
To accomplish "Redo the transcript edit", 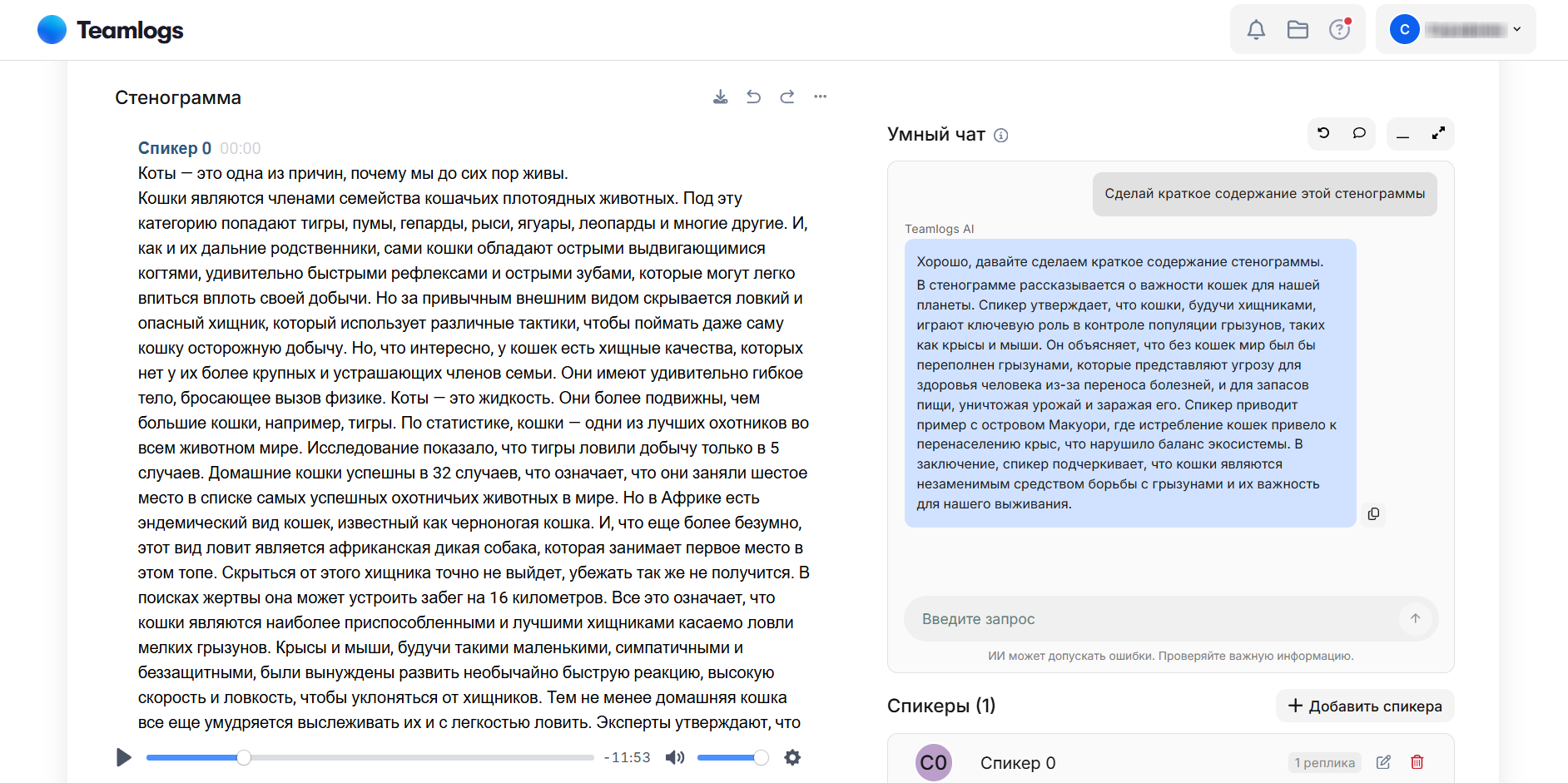I will pyautogui.click(x=786, y=97).
